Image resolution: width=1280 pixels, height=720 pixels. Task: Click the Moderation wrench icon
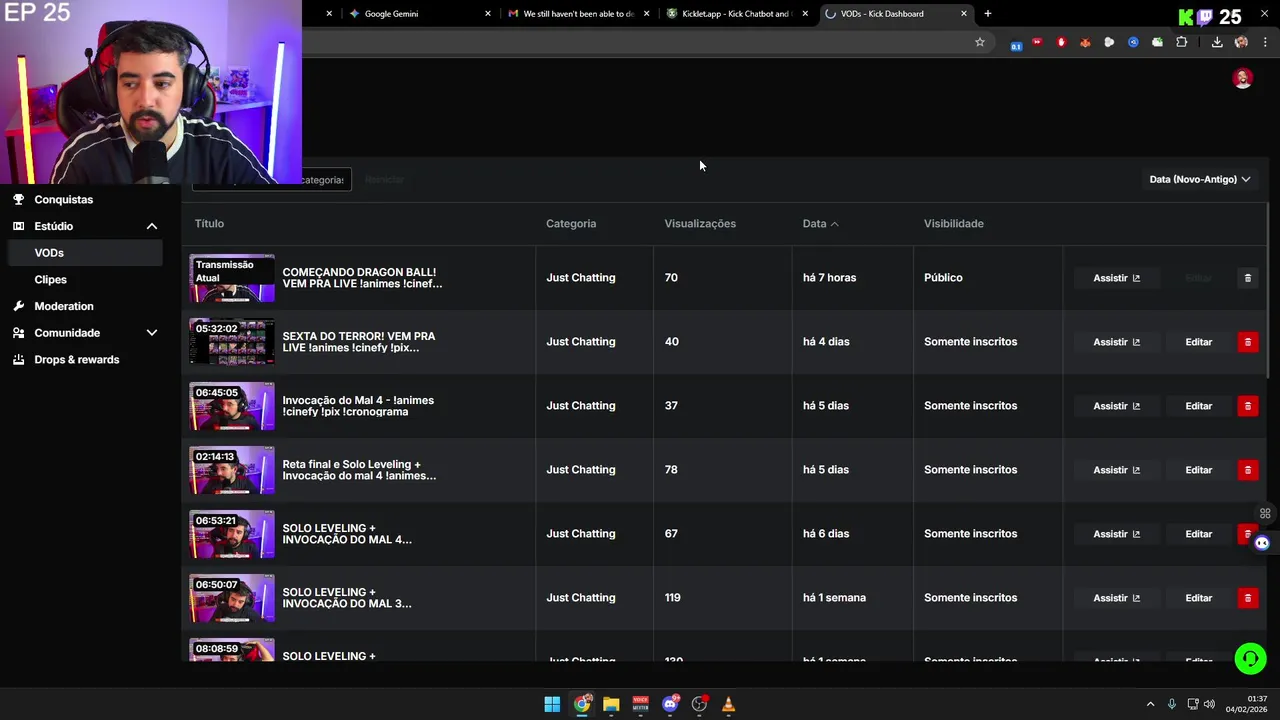[x=18, y=306]
